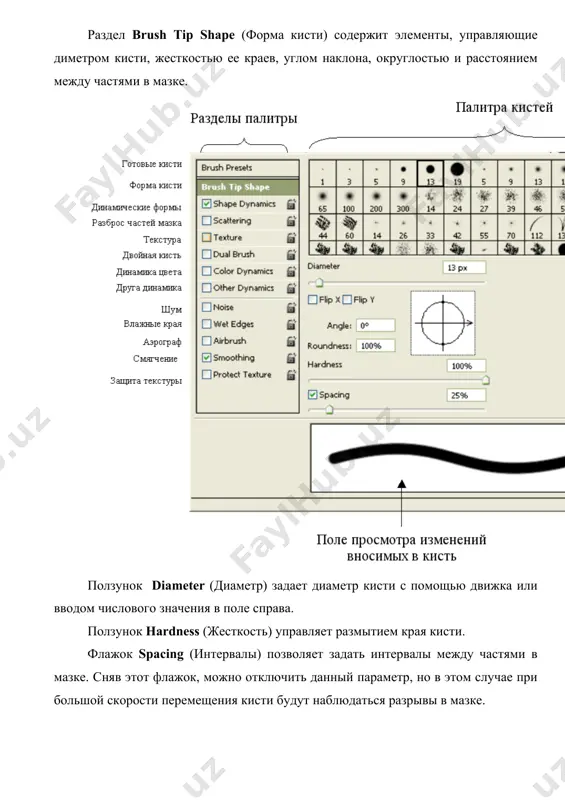Select the soft round 200 brush
Screen dimensions: 565x800
pos(376,200)
